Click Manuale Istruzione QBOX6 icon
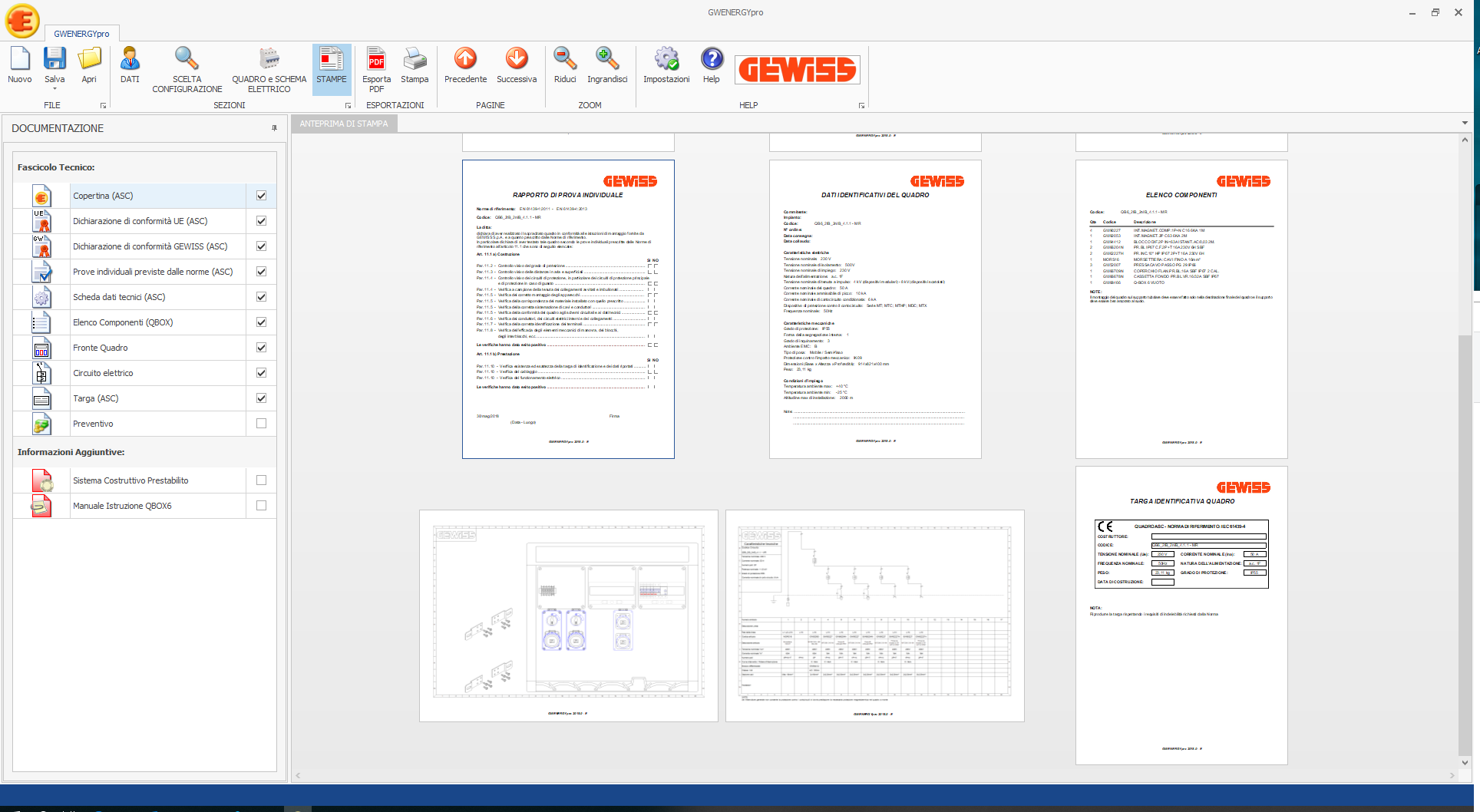Image resolution: width=1480 pixels, height=812 pixels. (41, 506)
